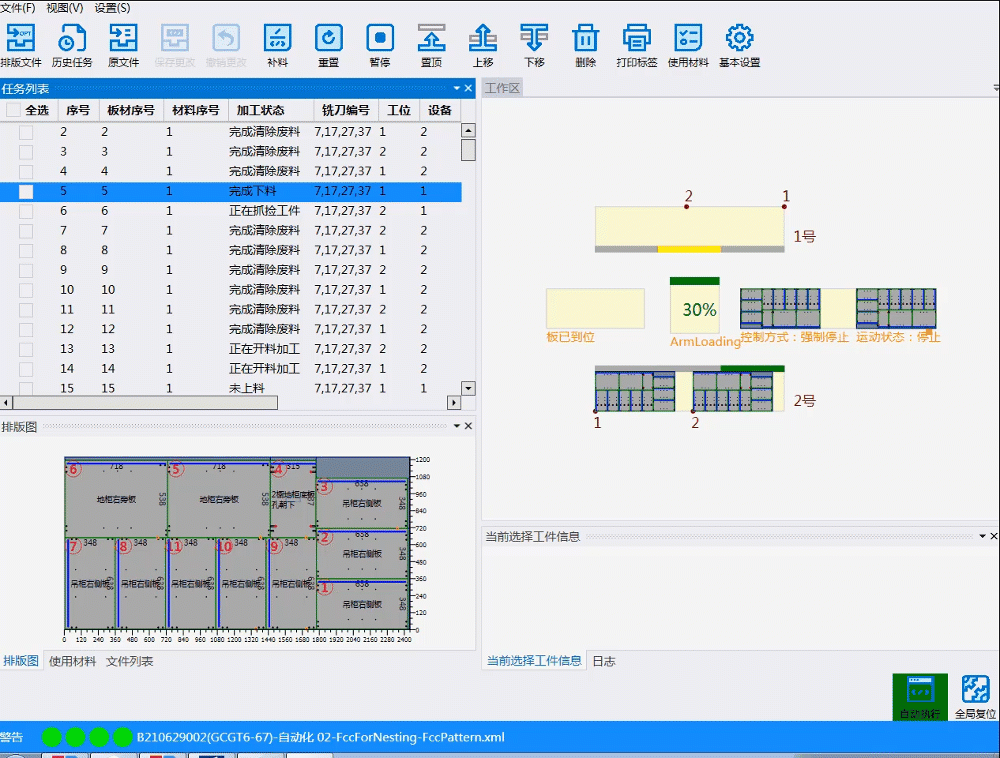The width and height of the screenshot is (1000, 758).
Task: Toggle the 全选 select-all checkbox
Action: coord(13,110)
